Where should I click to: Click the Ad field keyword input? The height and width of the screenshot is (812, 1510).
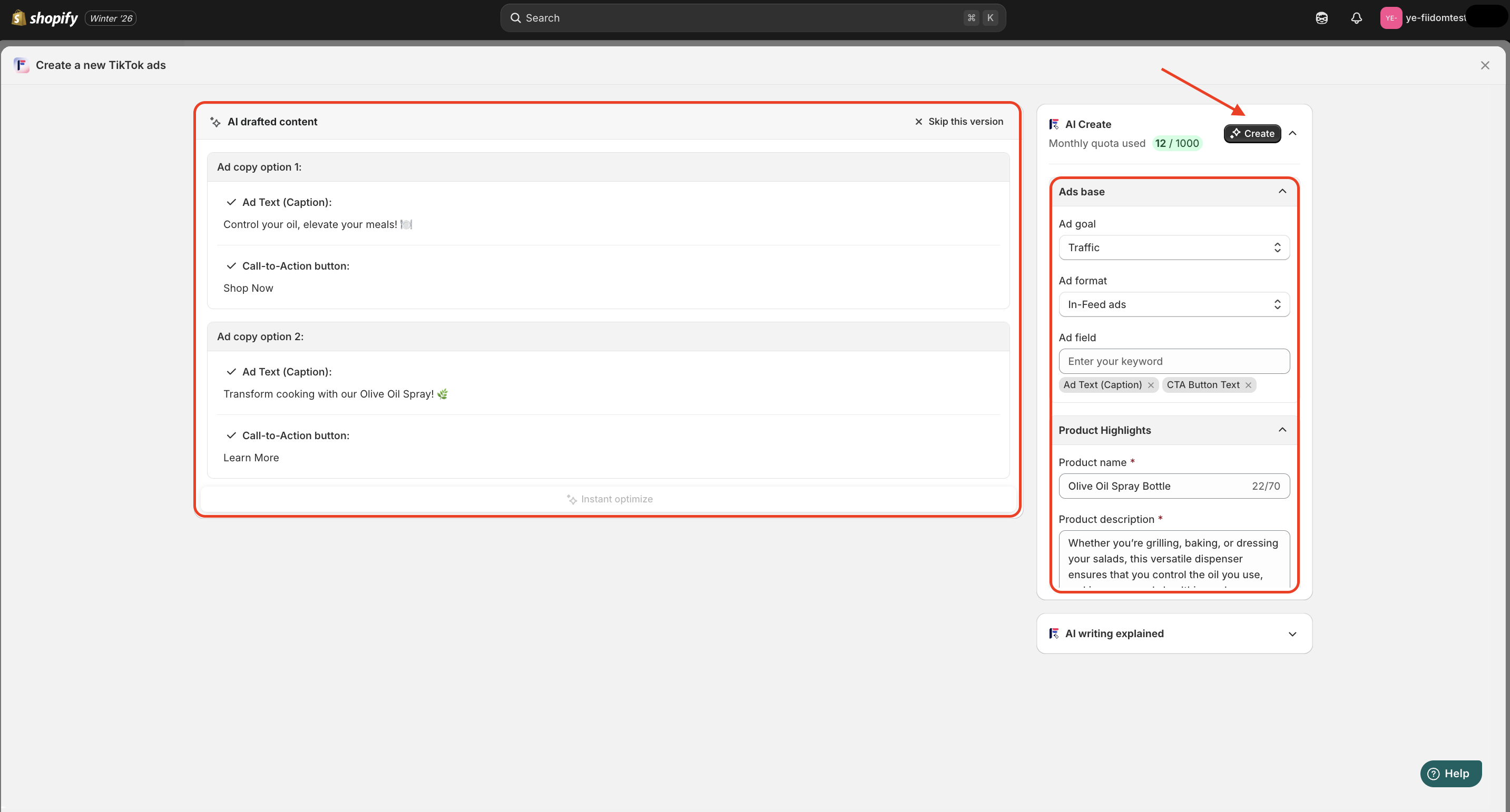click(1173, 361)
